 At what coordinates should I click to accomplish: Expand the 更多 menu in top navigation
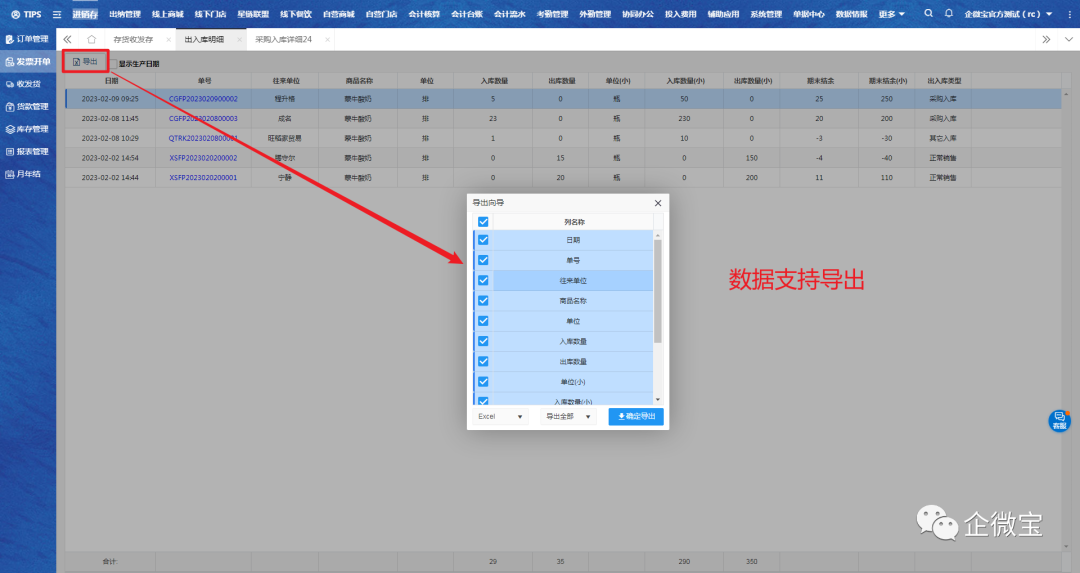[x=891, y=14]
